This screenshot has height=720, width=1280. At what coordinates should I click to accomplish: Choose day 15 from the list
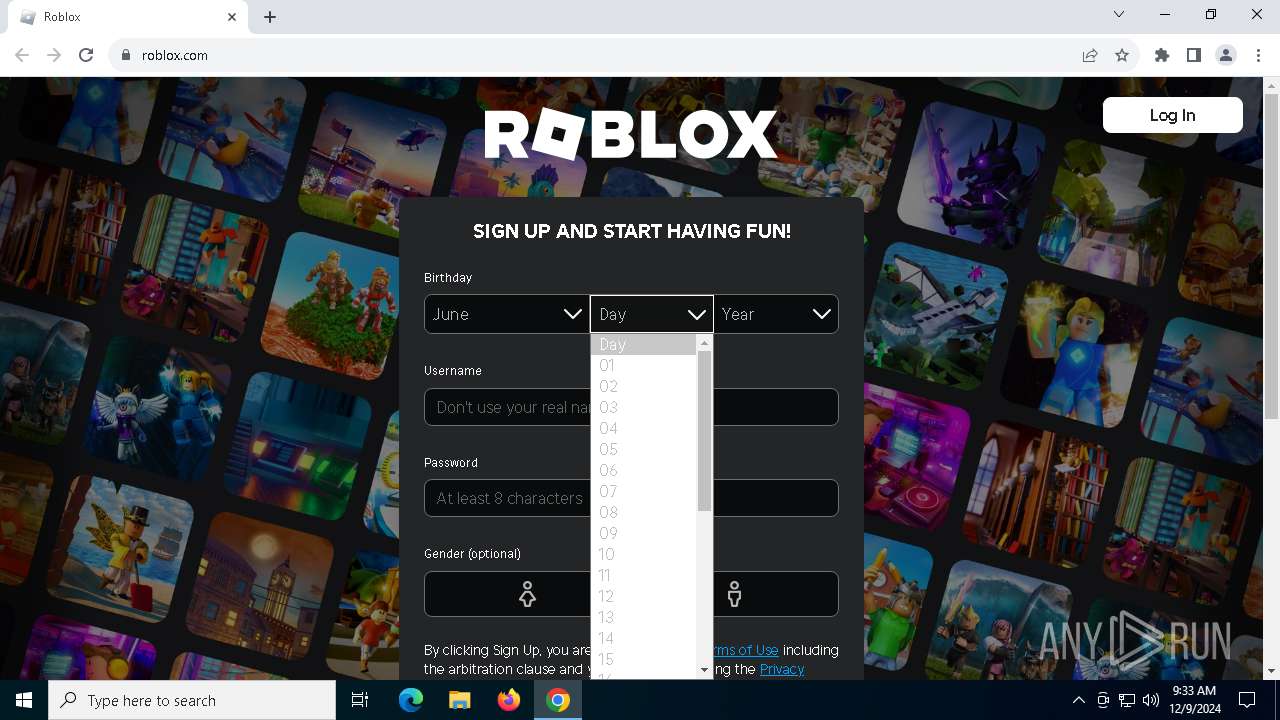coord(643,659)
